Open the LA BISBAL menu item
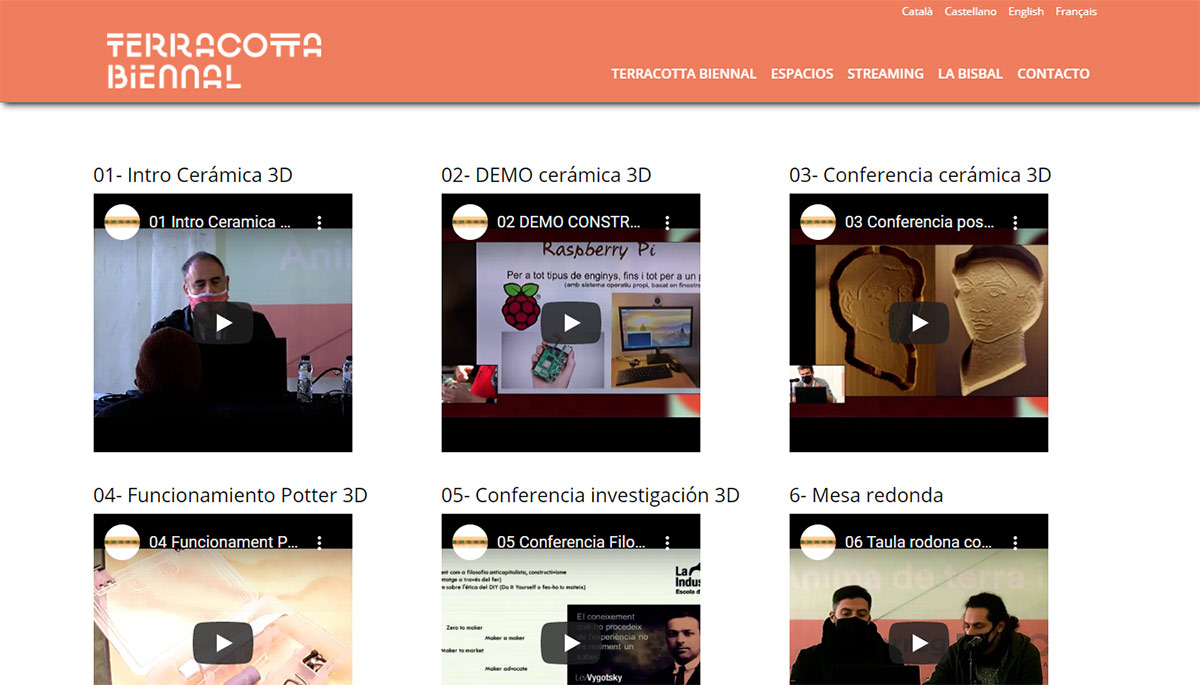The image size is (1200, 685). click(970, 74)
